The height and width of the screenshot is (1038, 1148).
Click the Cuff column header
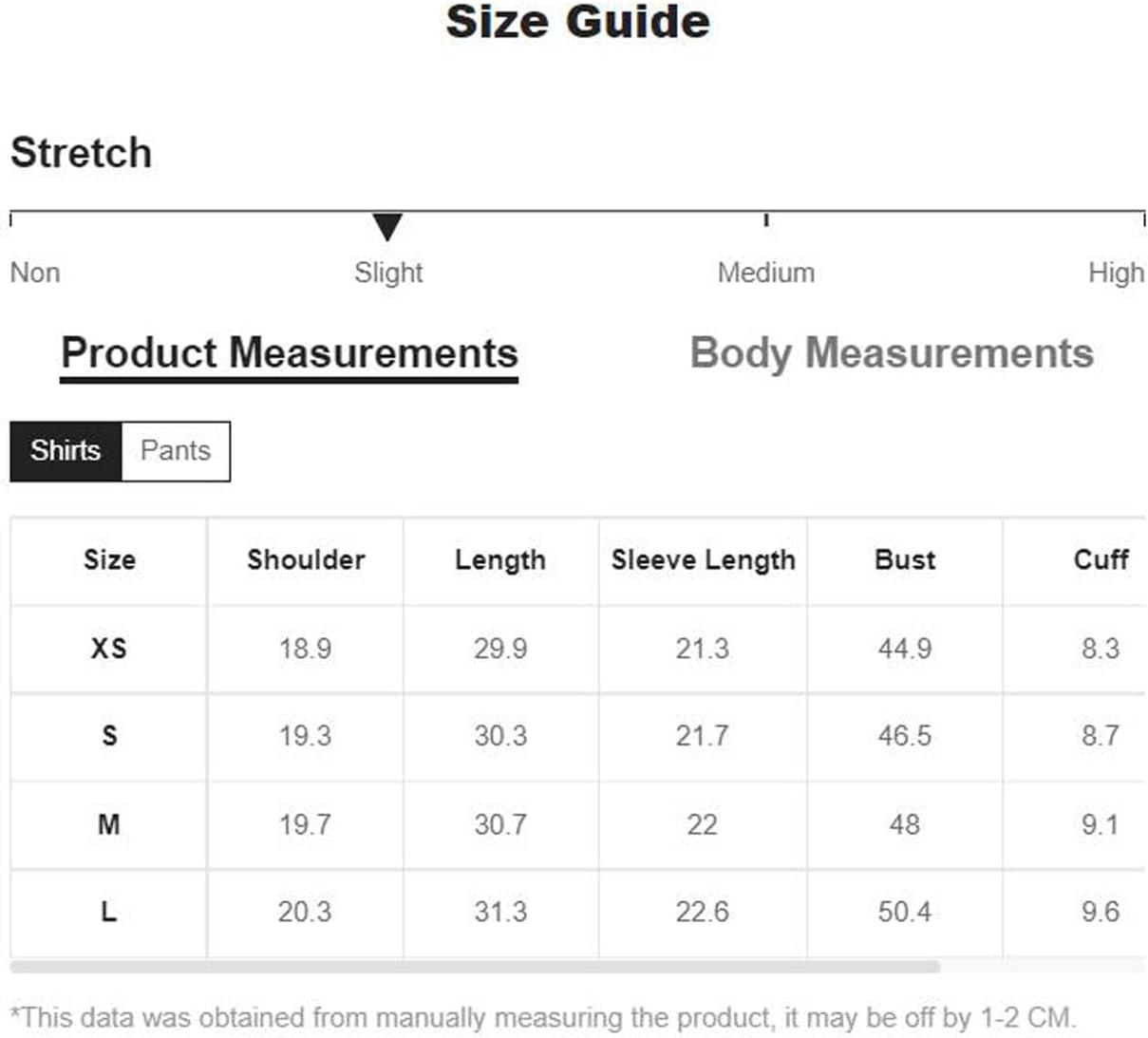pos(1101,560)
